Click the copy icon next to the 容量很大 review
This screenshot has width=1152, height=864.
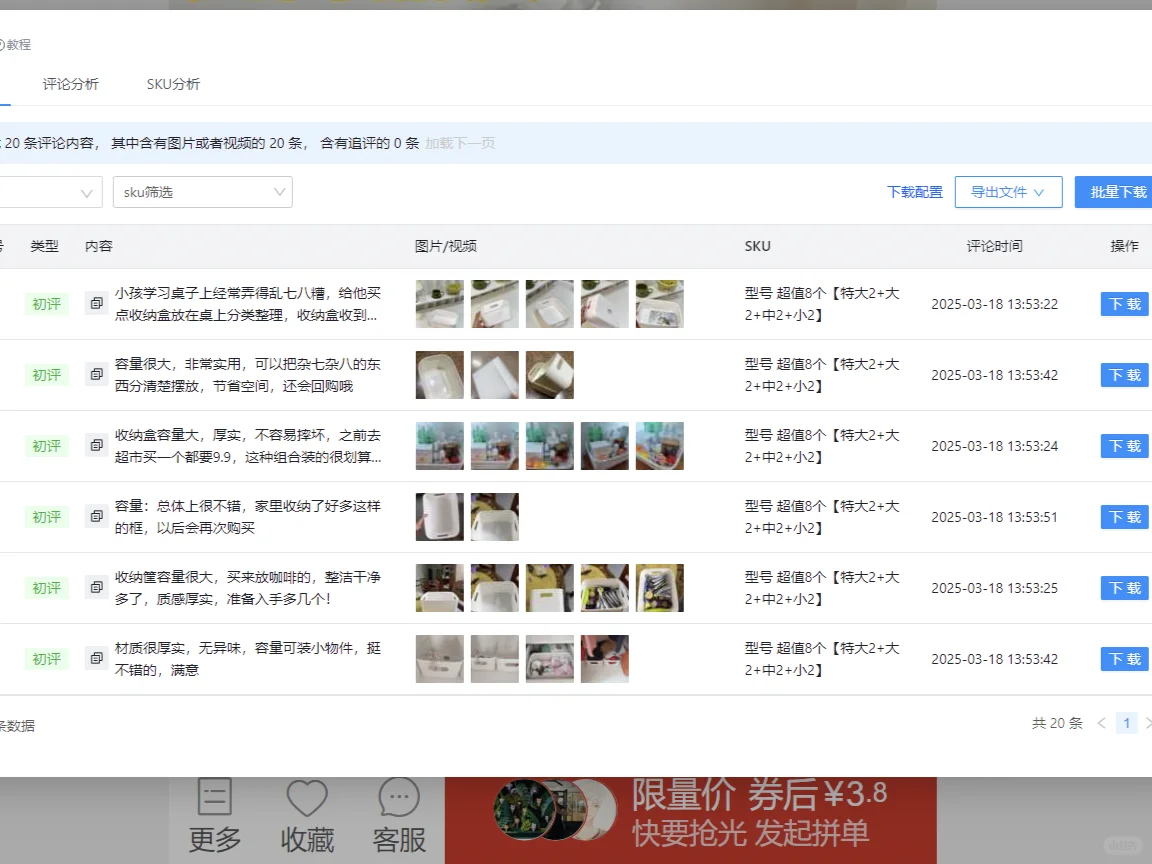(96, 374)
